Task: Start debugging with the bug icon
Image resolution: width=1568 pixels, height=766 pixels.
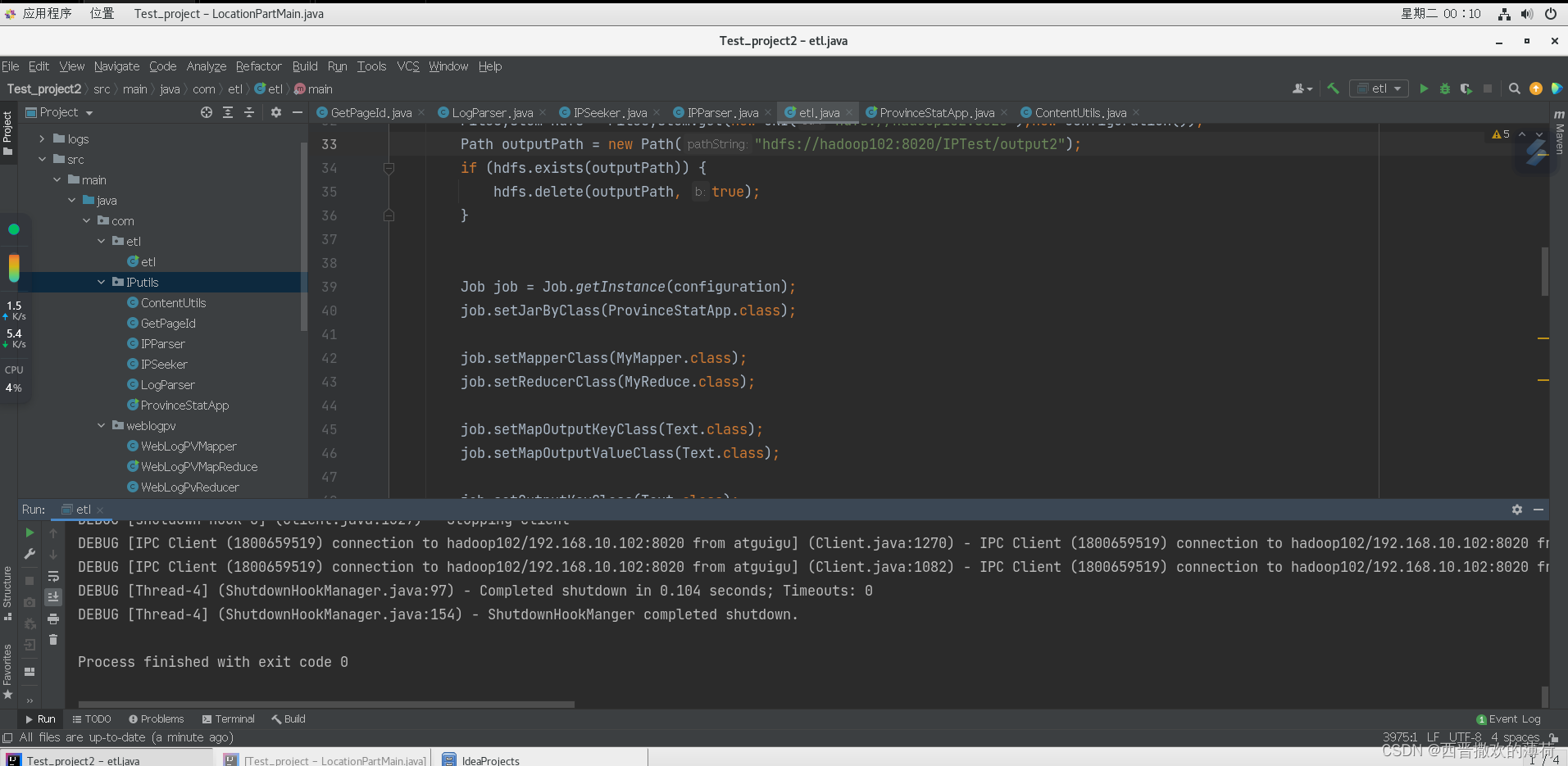Action: click(1445, 88)
